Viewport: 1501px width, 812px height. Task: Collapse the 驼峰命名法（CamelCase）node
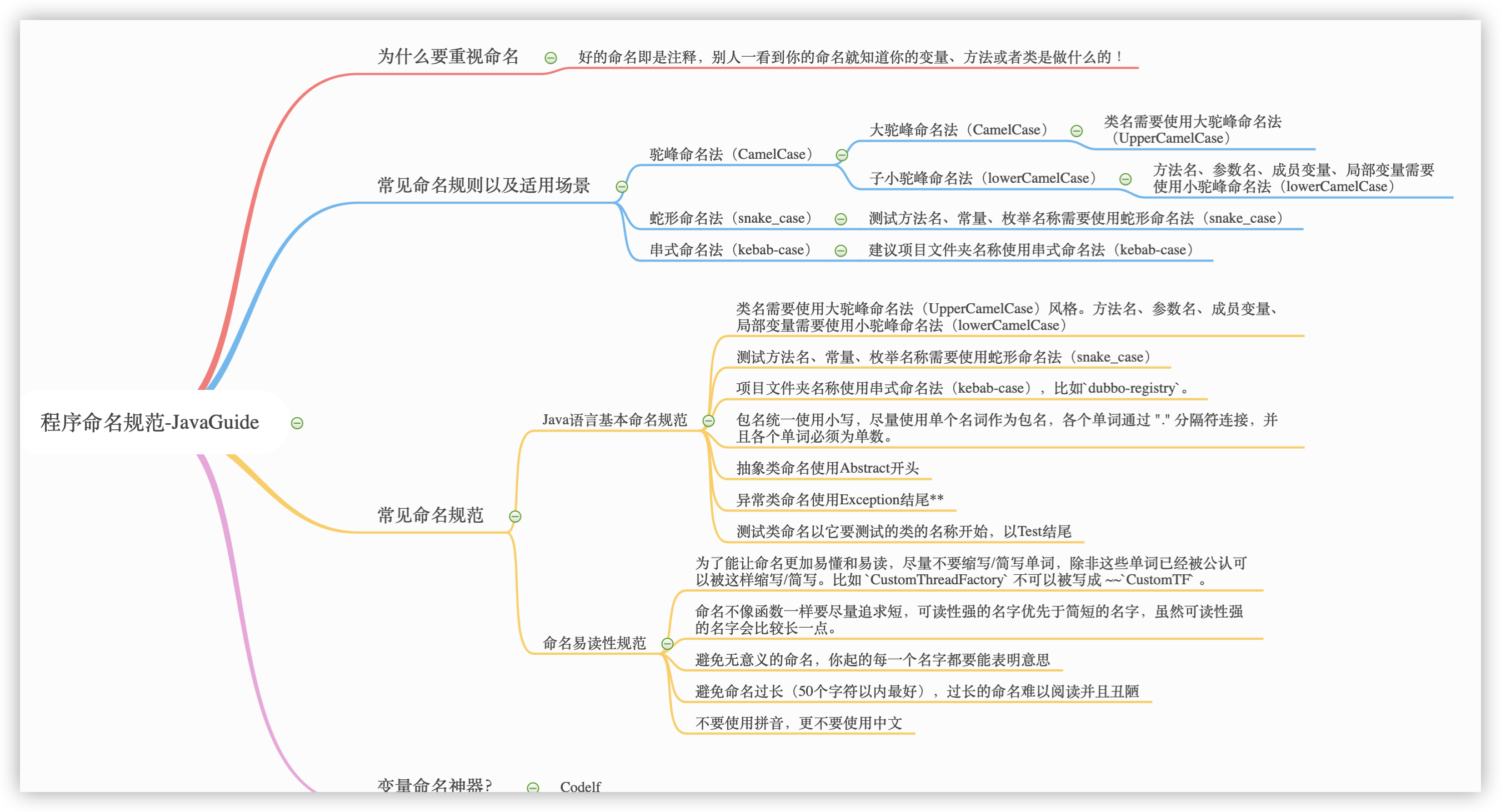click(842, 155)
